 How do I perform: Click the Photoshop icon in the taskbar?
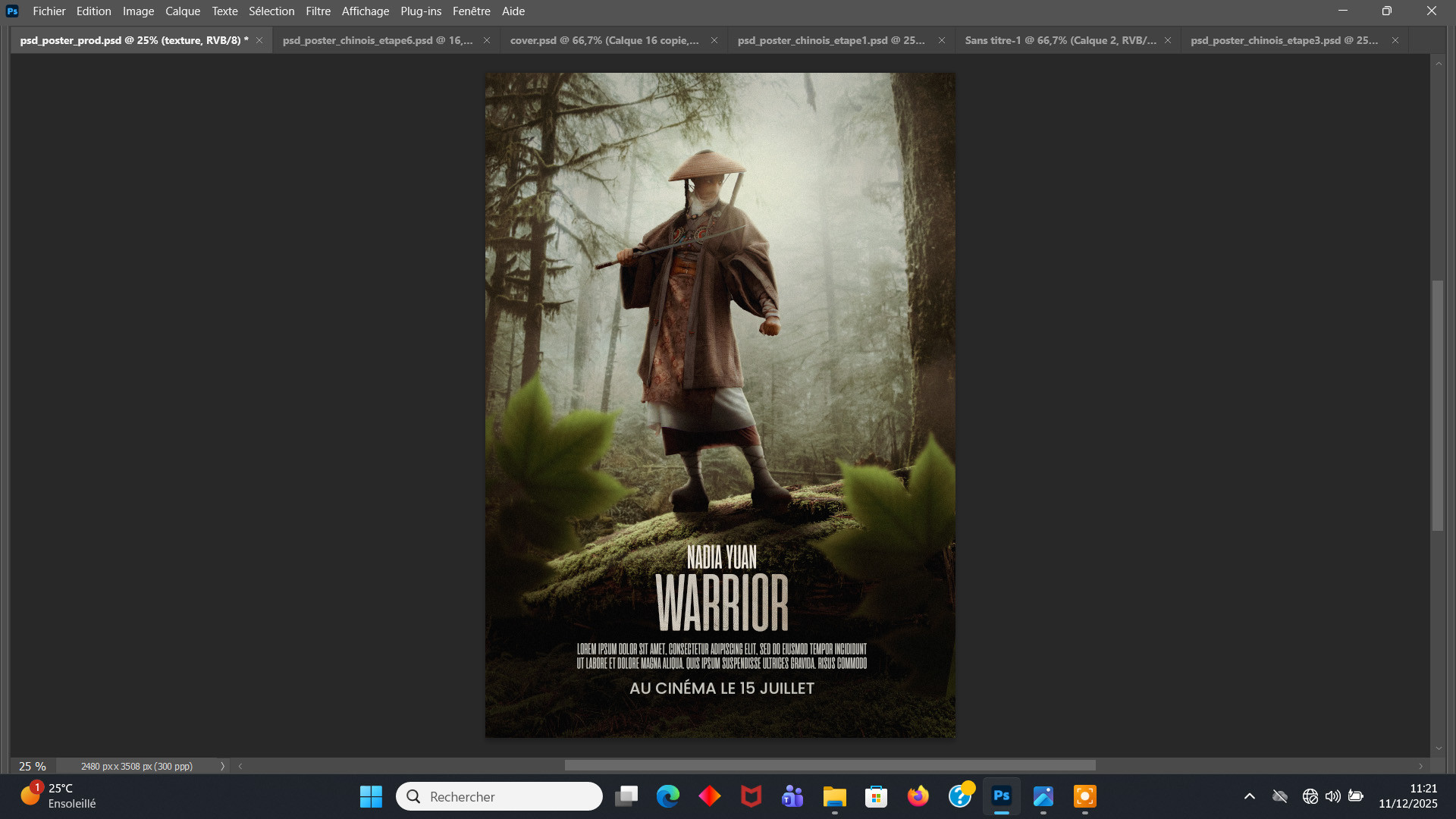tap(1001, 796)
